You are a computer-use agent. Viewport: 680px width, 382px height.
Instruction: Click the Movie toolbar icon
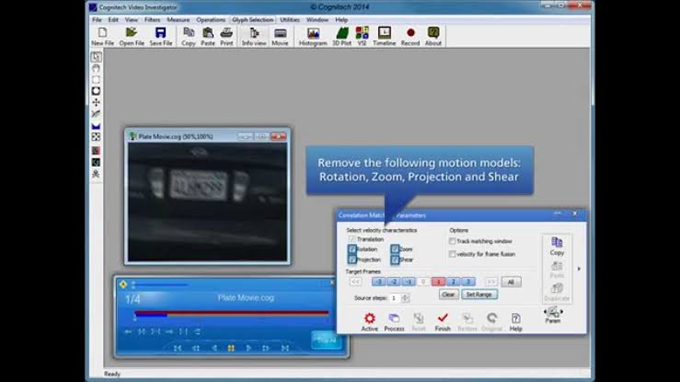[280, 36]
